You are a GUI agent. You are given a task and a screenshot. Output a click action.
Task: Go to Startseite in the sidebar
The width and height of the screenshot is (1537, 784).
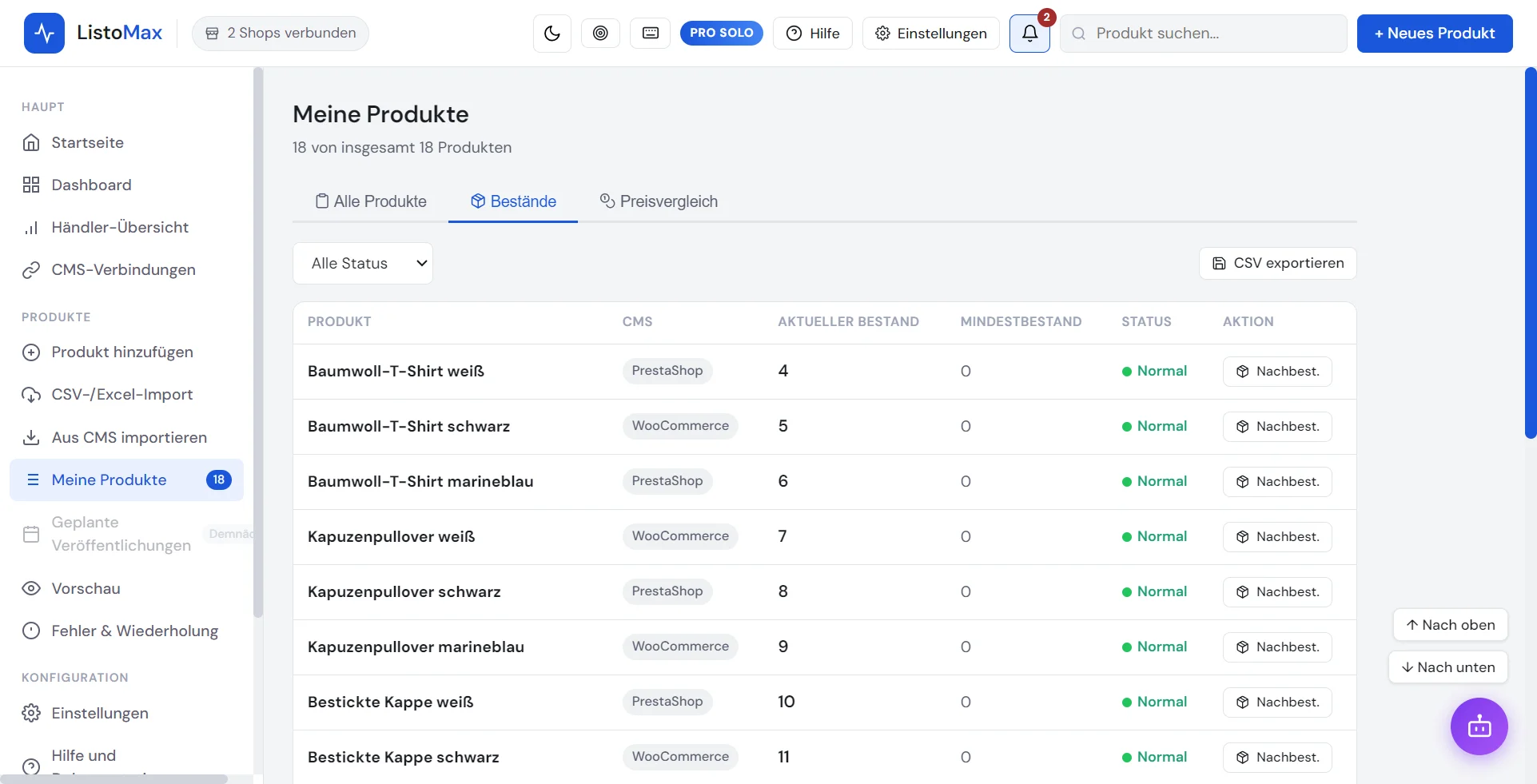pyautogui.click(x=126, y=143)
